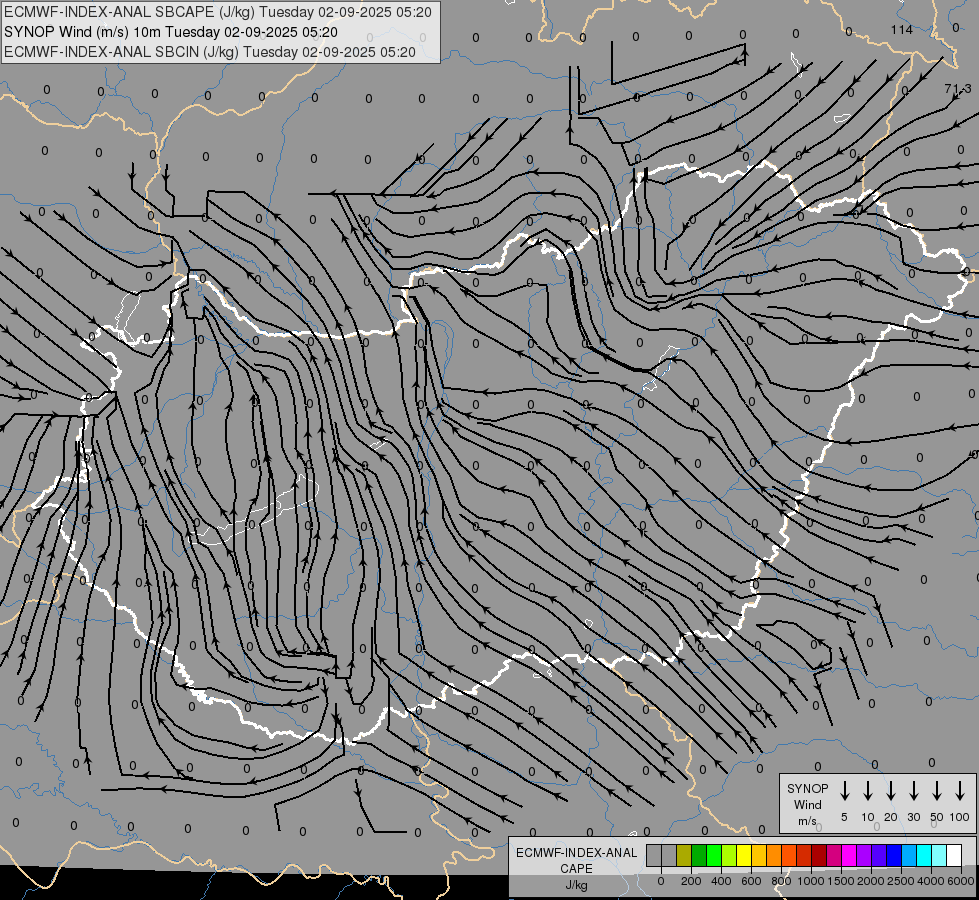The width and height of the screenshot is (979, 900).
Task: Click the '400' tick label on CAPE scale
Action: (721, 881)
